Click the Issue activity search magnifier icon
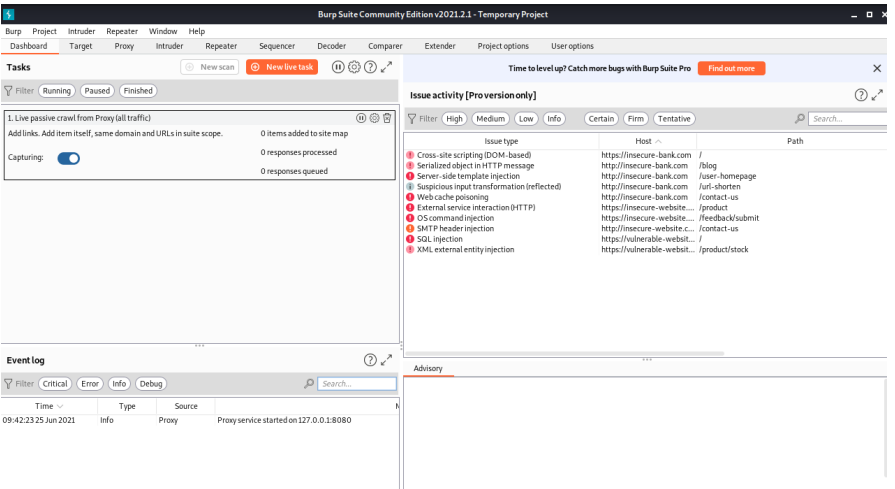895x489 pixels. 800,119
